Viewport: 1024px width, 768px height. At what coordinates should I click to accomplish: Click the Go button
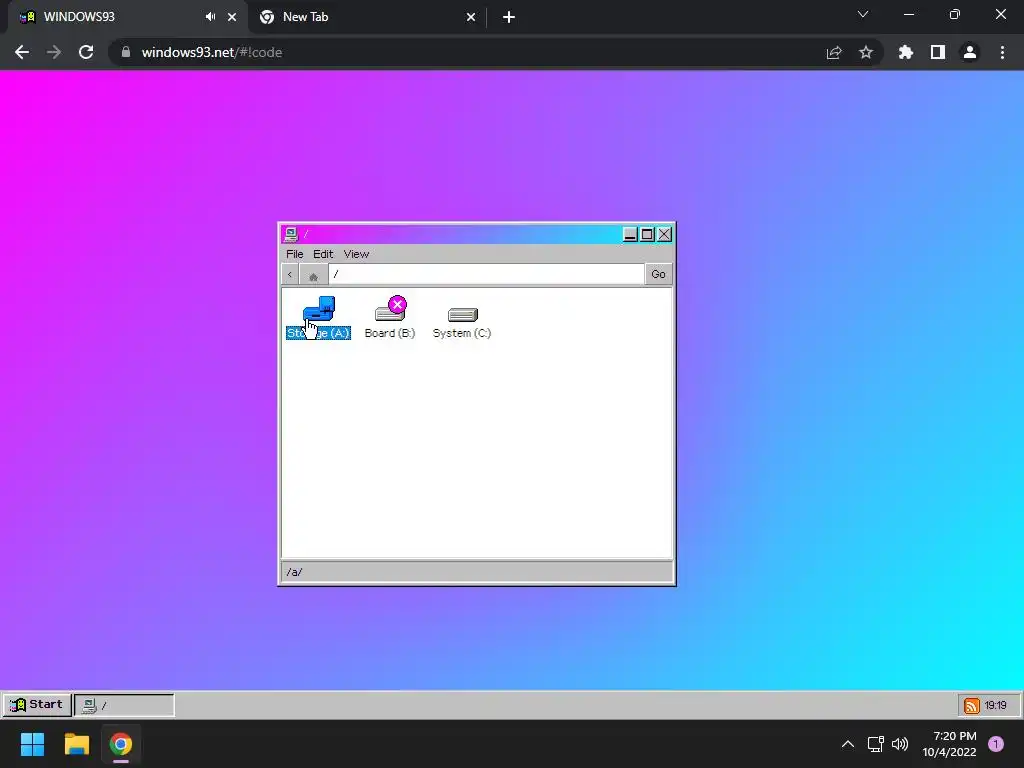point(658,274)
